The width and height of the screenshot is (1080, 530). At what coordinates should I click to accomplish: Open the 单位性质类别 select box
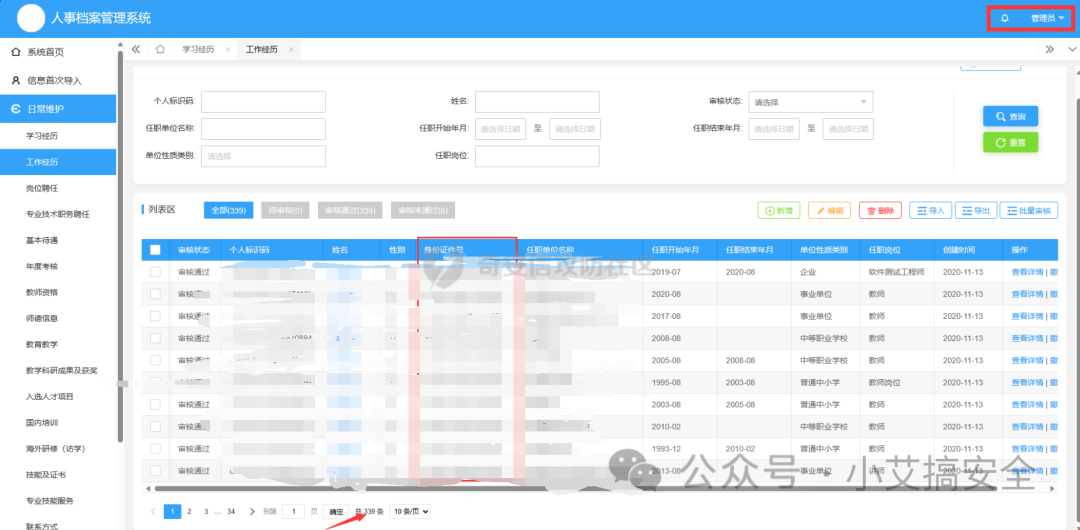(x=263, y=156)
